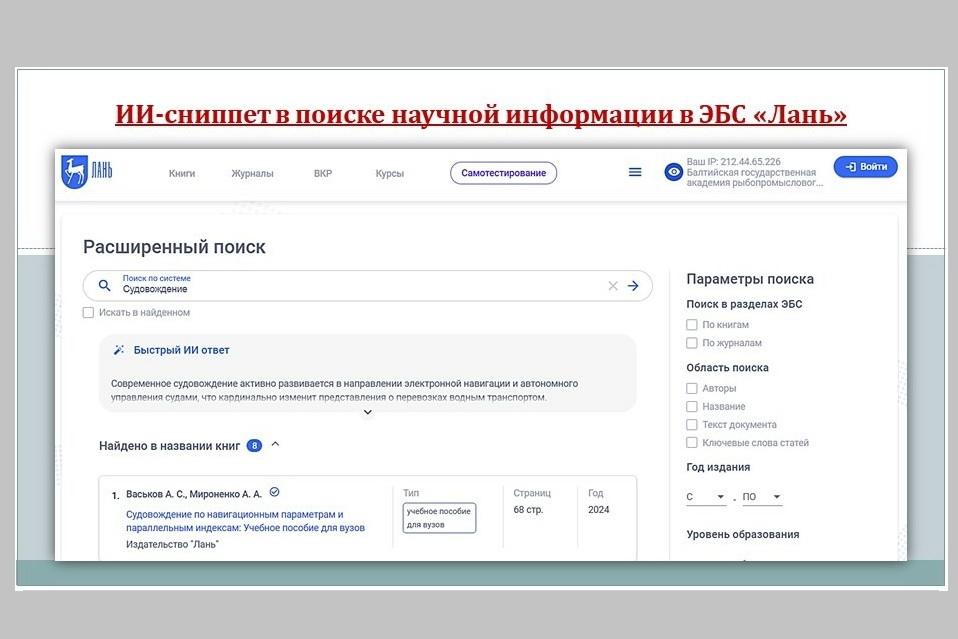The height and width of the screenshot is (639, 958).
Task: Expand the Быстрый ИИ ответ chevron
Action: 368,412
